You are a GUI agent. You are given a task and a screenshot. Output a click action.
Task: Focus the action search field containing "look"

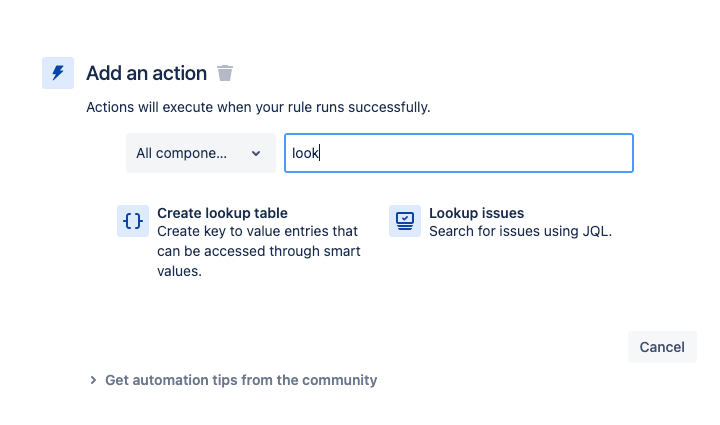[x=459, y=153]
